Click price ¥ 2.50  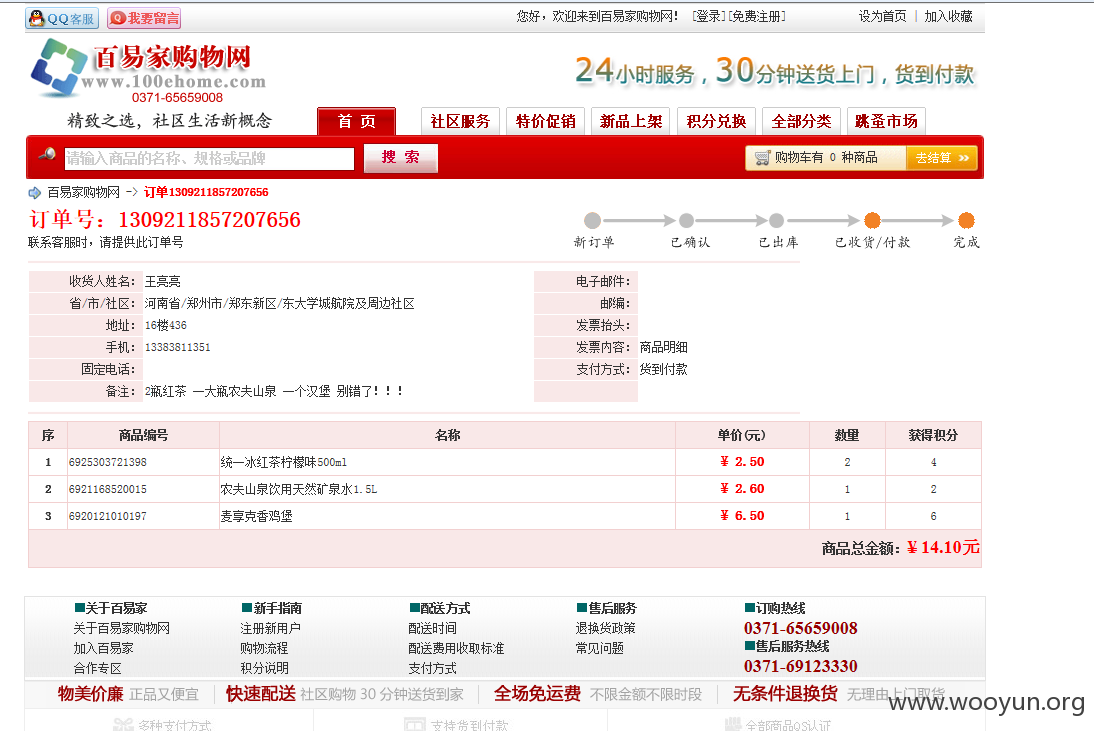(x=742, y=462)
